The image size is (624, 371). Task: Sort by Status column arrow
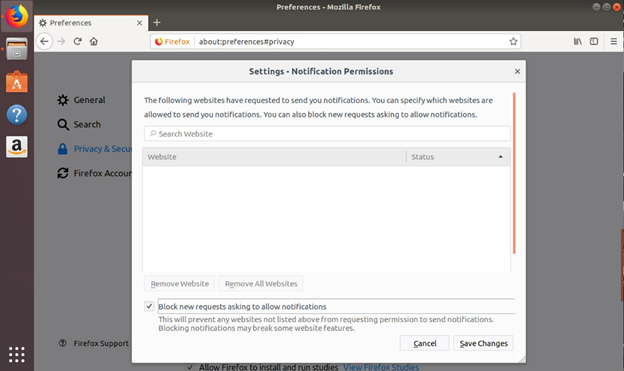click(500, 157)
